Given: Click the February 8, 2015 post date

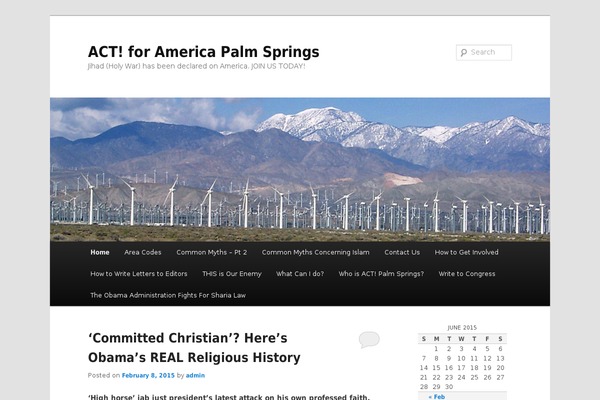Looking at the screenshot, I should [148, 376].
